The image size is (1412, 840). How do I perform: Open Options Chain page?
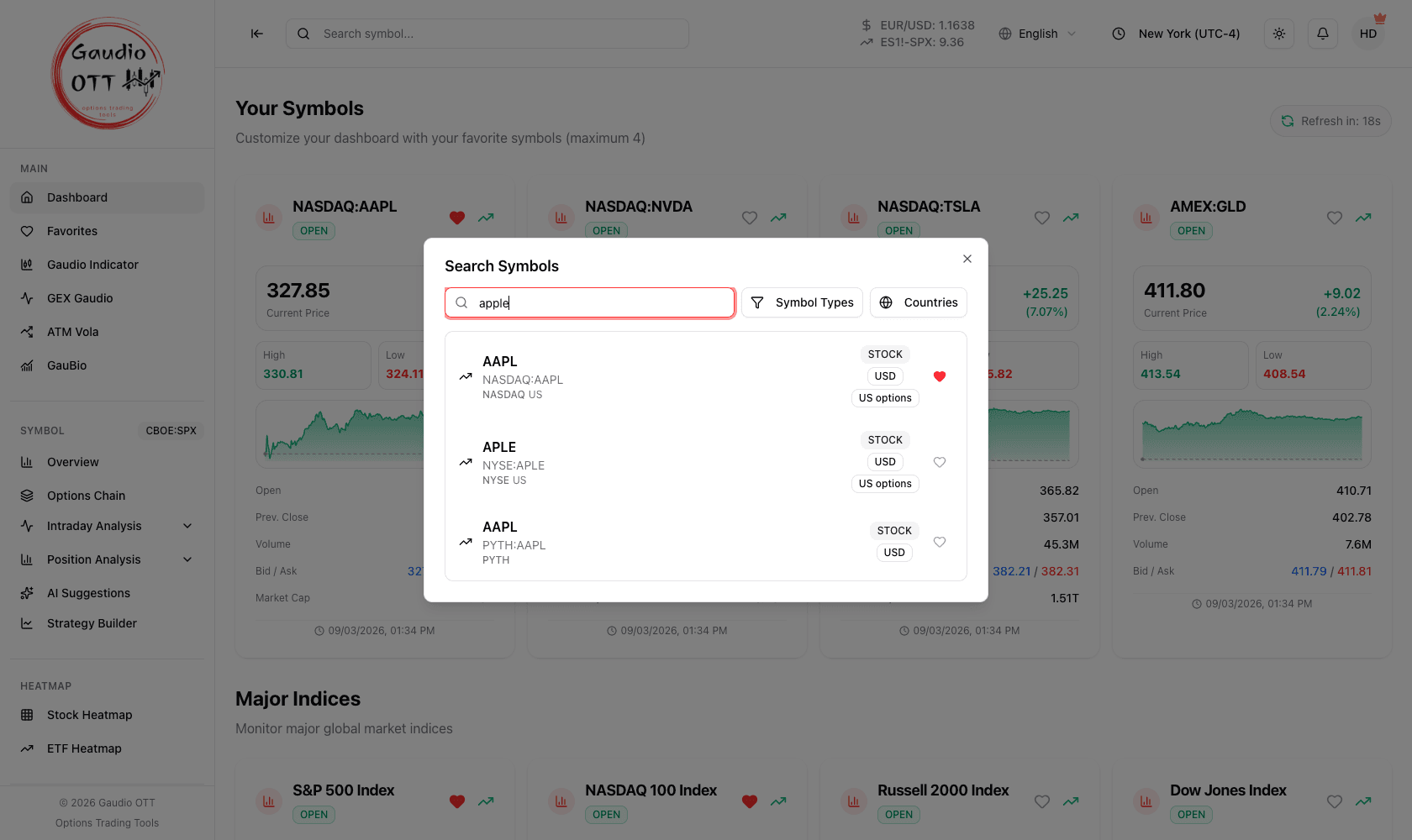(108, 496)
